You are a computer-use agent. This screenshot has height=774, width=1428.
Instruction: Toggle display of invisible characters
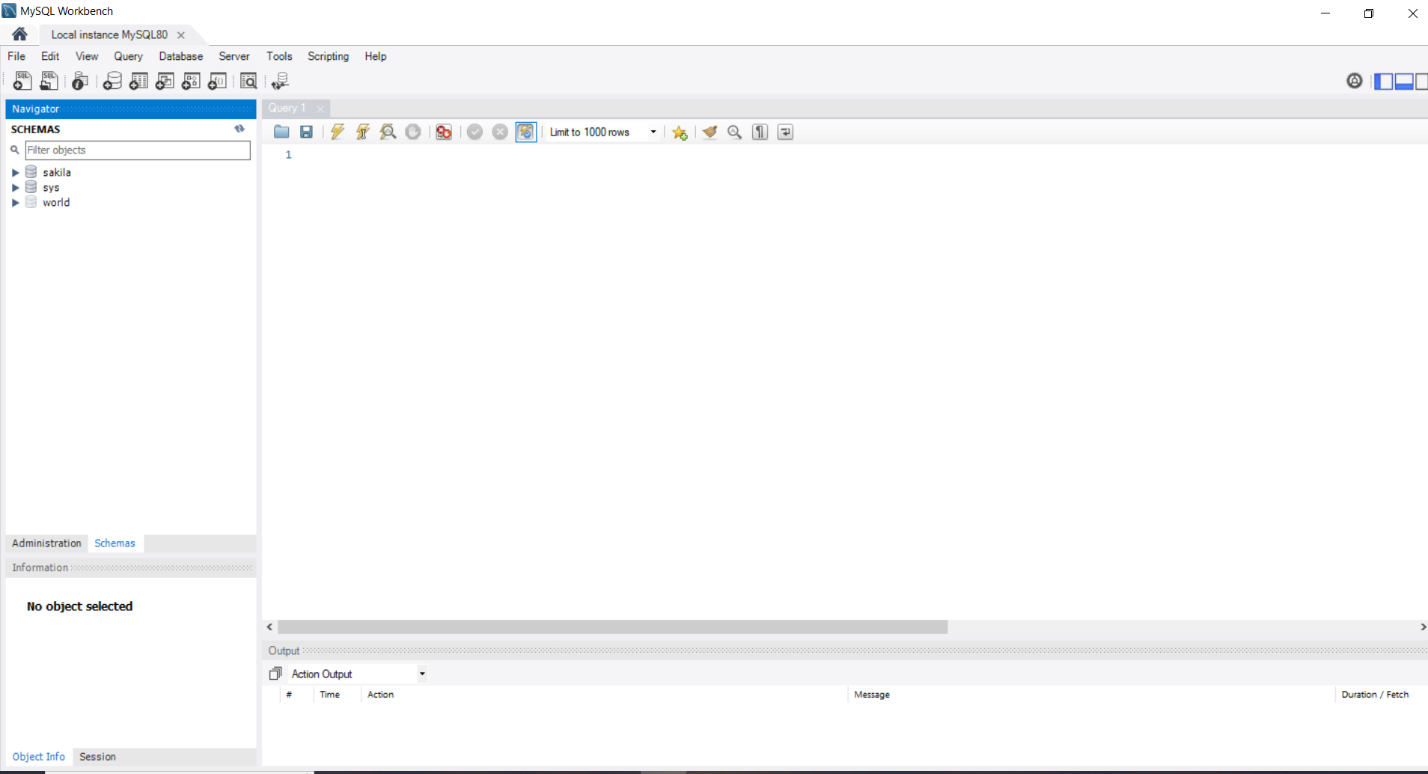coord(759,131)
